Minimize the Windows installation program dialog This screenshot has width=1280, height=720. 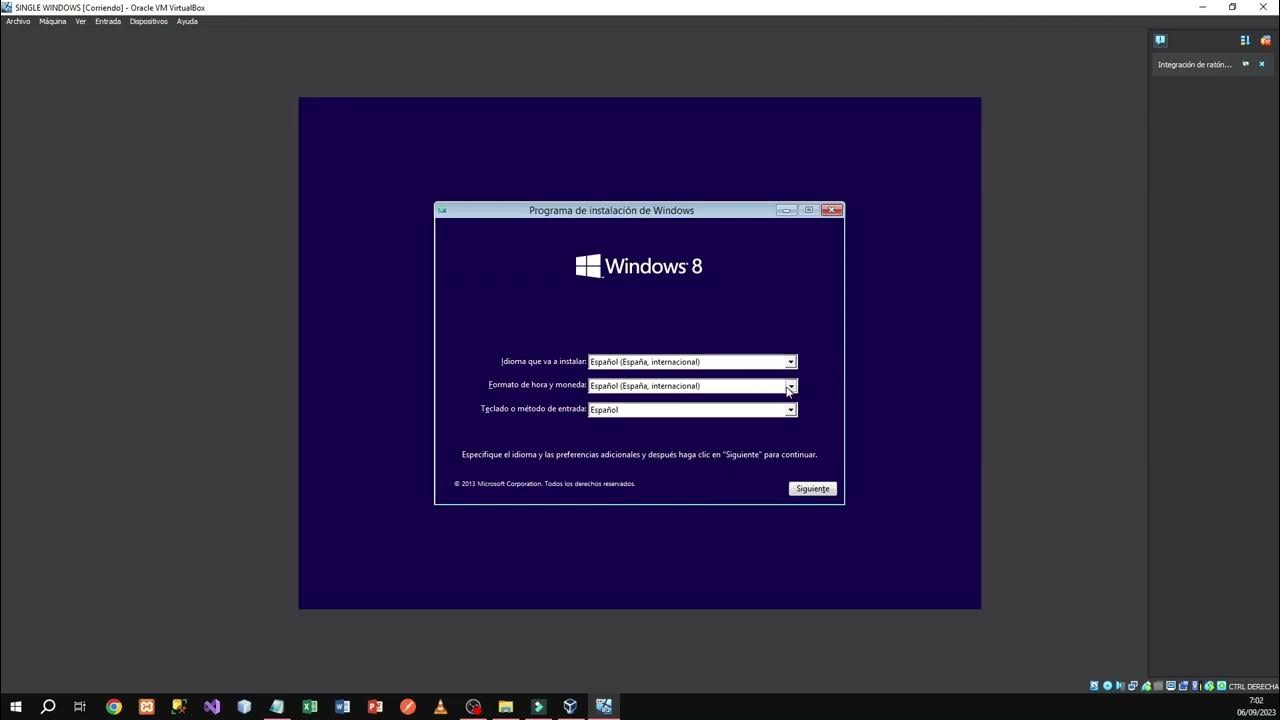pos(787,210)
